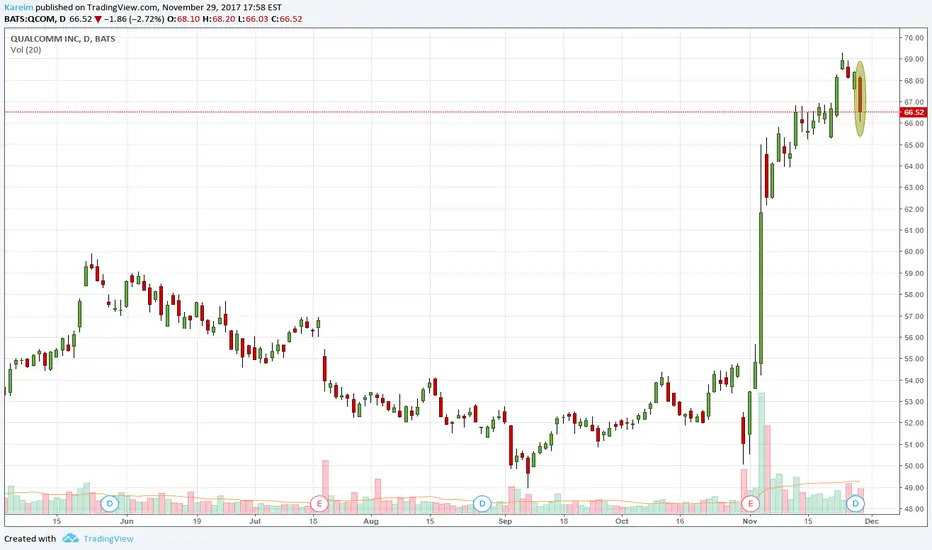Open the TradingView link beside the logo
Viewport: 932px width, 550px height.
108,539
